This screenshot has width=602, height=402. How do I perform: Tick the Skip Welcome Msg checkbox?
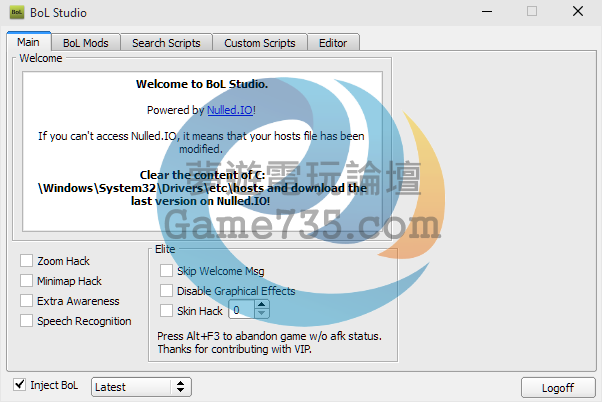coord(166,271)
